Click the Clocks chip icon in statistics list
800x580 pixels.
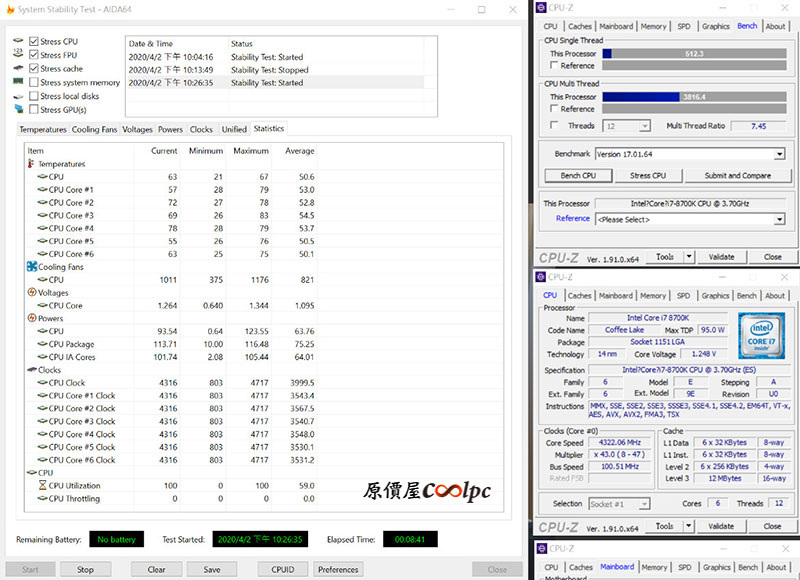coord(32,369)
